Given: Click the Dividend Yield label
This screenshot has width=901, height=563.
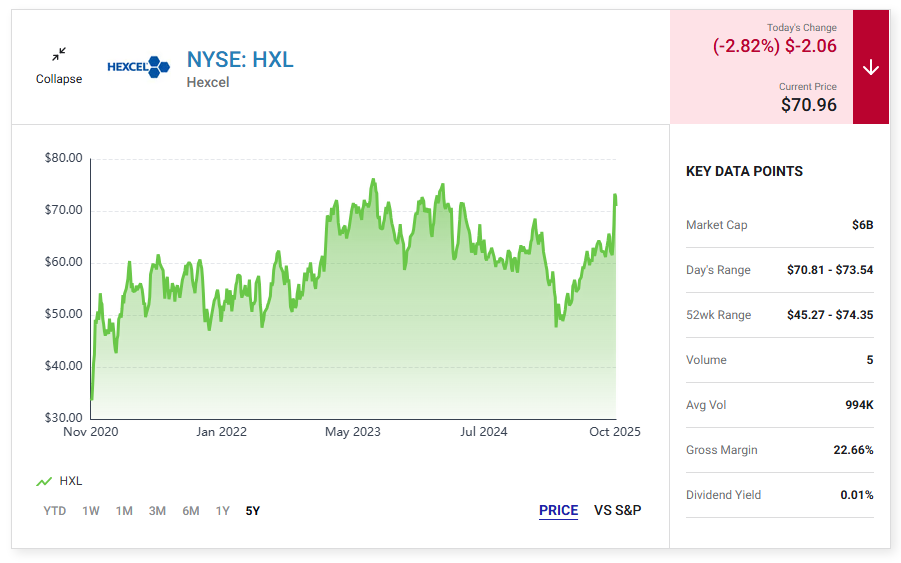Looking at the screenshot, I should point(723,495).
